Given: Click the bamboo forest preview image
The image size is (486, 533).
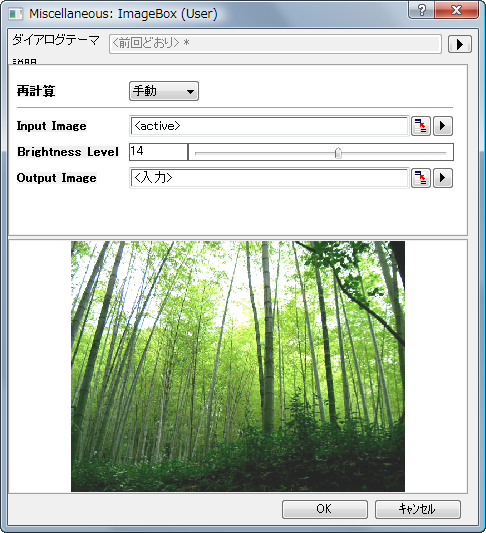Looking at the screenshot, I should coord(238,366).
